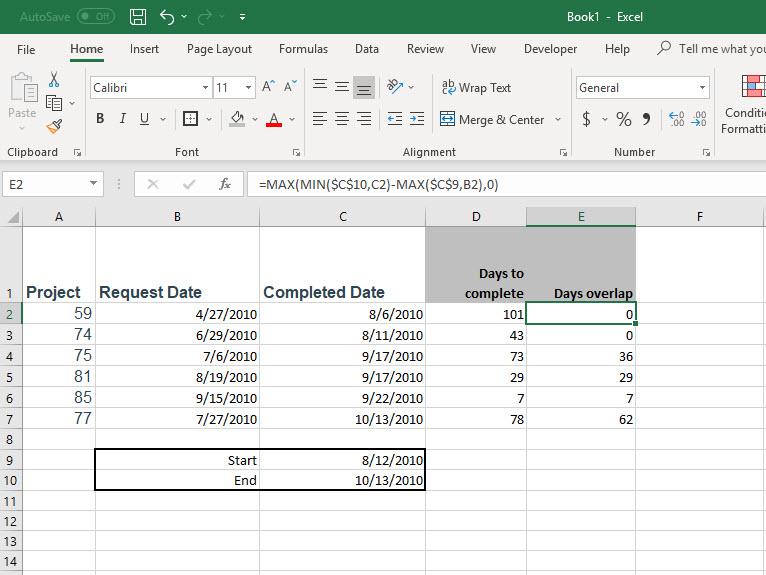Click Align Right icon
This screenshot has height=575, width=766.
364,119
